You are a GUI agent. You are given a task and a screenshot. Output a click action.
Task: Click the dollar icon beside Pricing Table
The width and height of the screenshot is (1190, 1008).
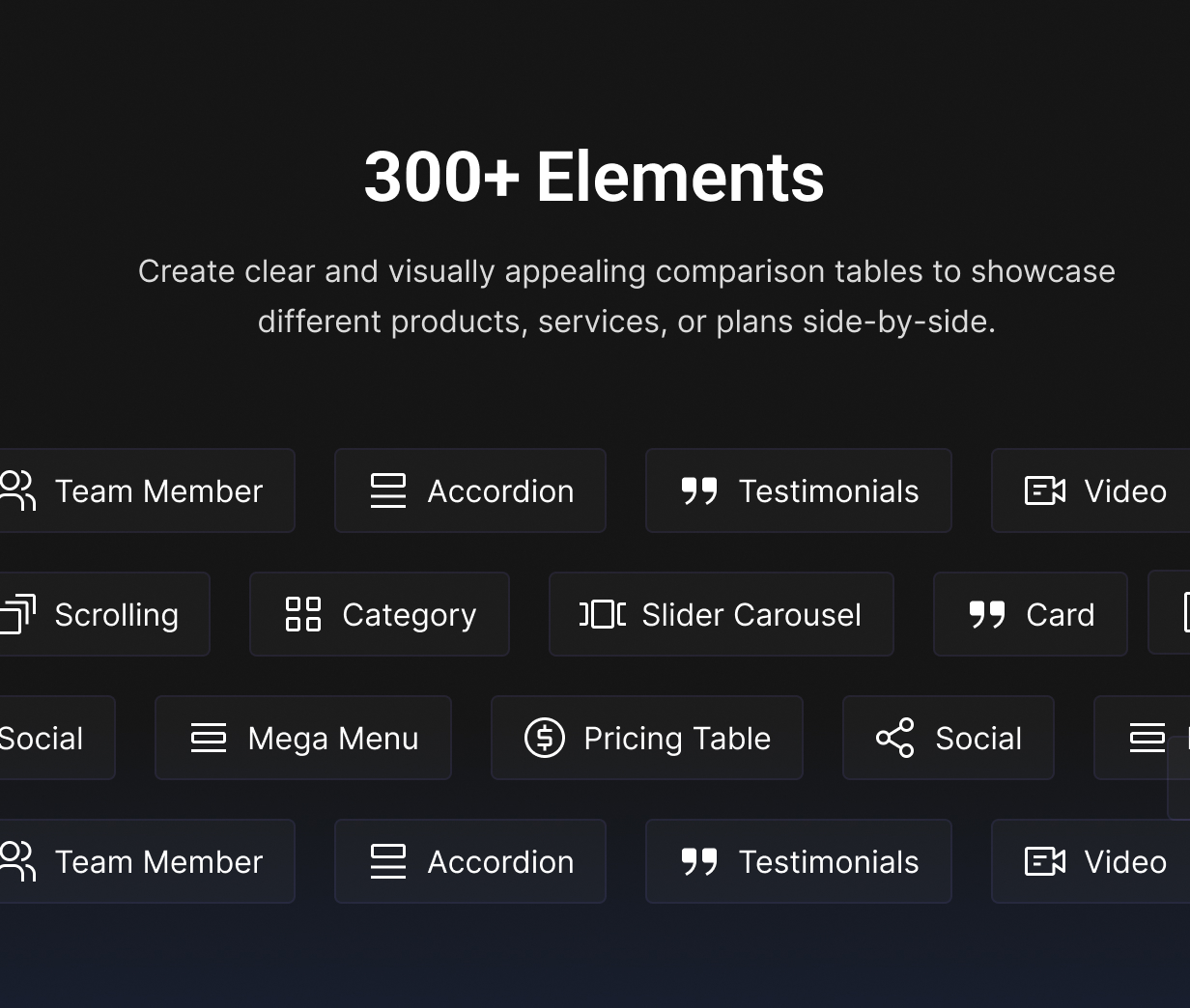545,738
